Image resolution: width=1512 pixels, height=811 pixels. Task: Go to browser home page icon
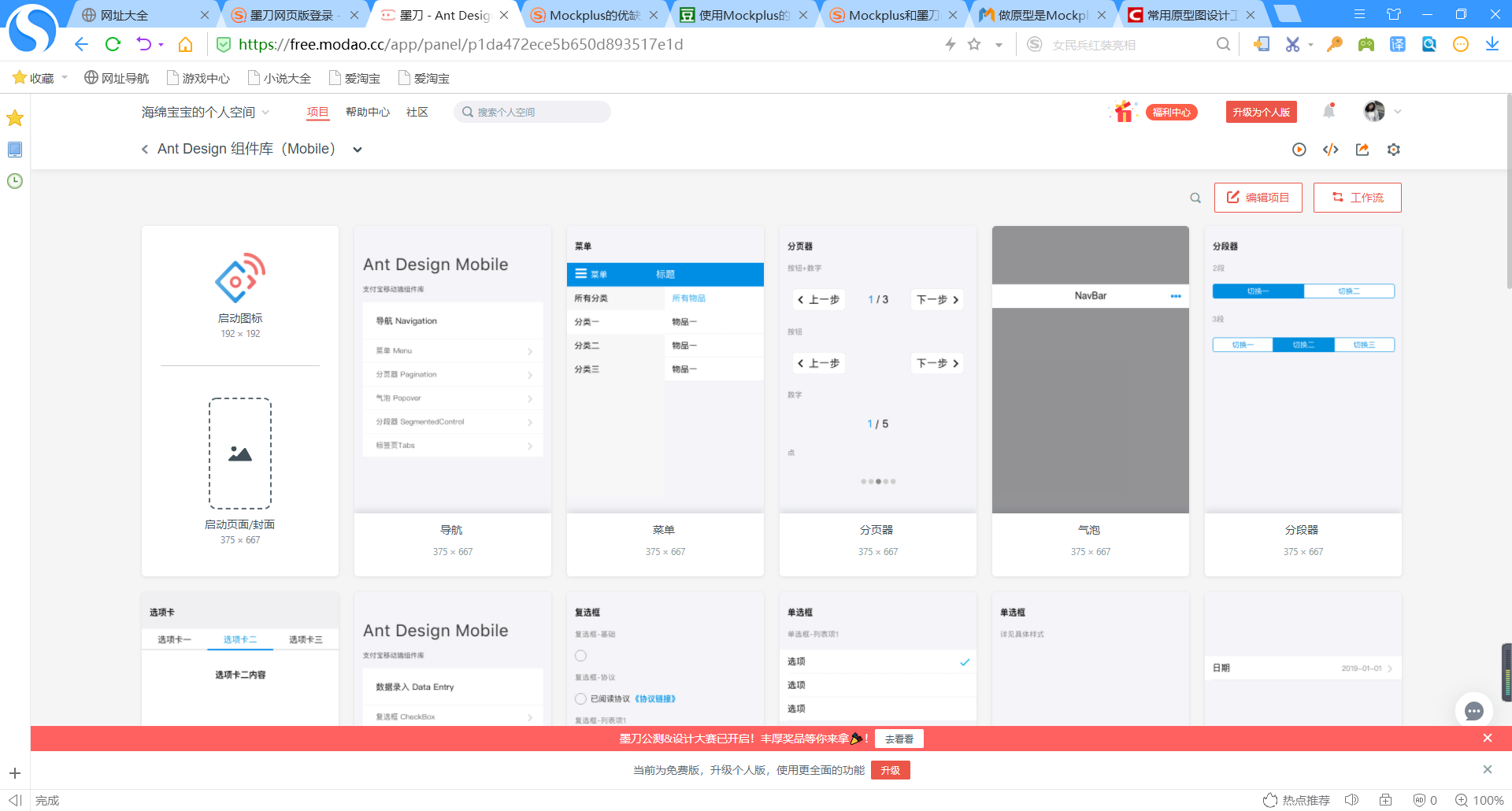tap(185, 44)
